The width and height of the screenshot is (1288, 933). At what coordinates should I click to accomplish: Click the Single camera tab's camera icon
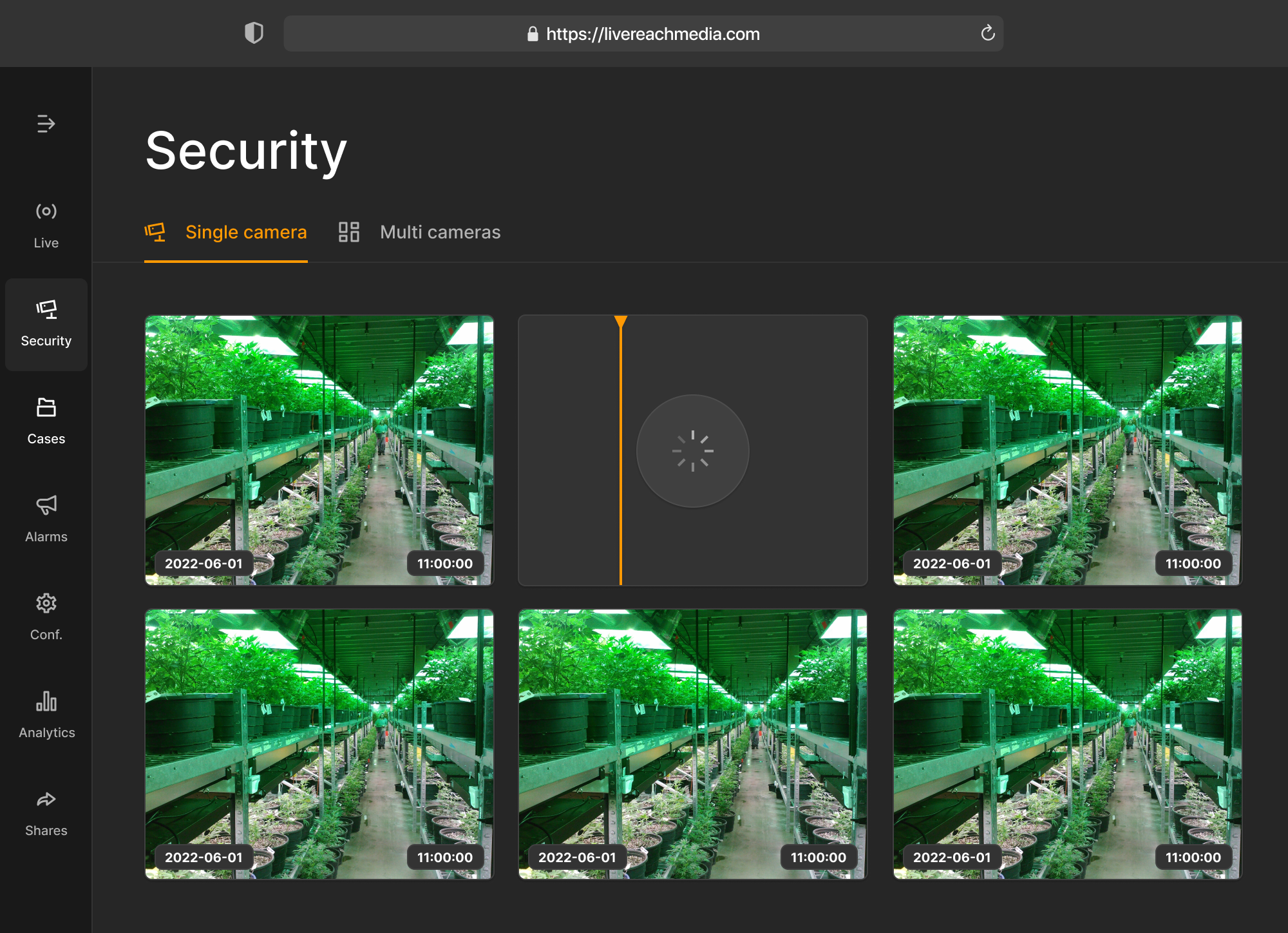[155, 232]
